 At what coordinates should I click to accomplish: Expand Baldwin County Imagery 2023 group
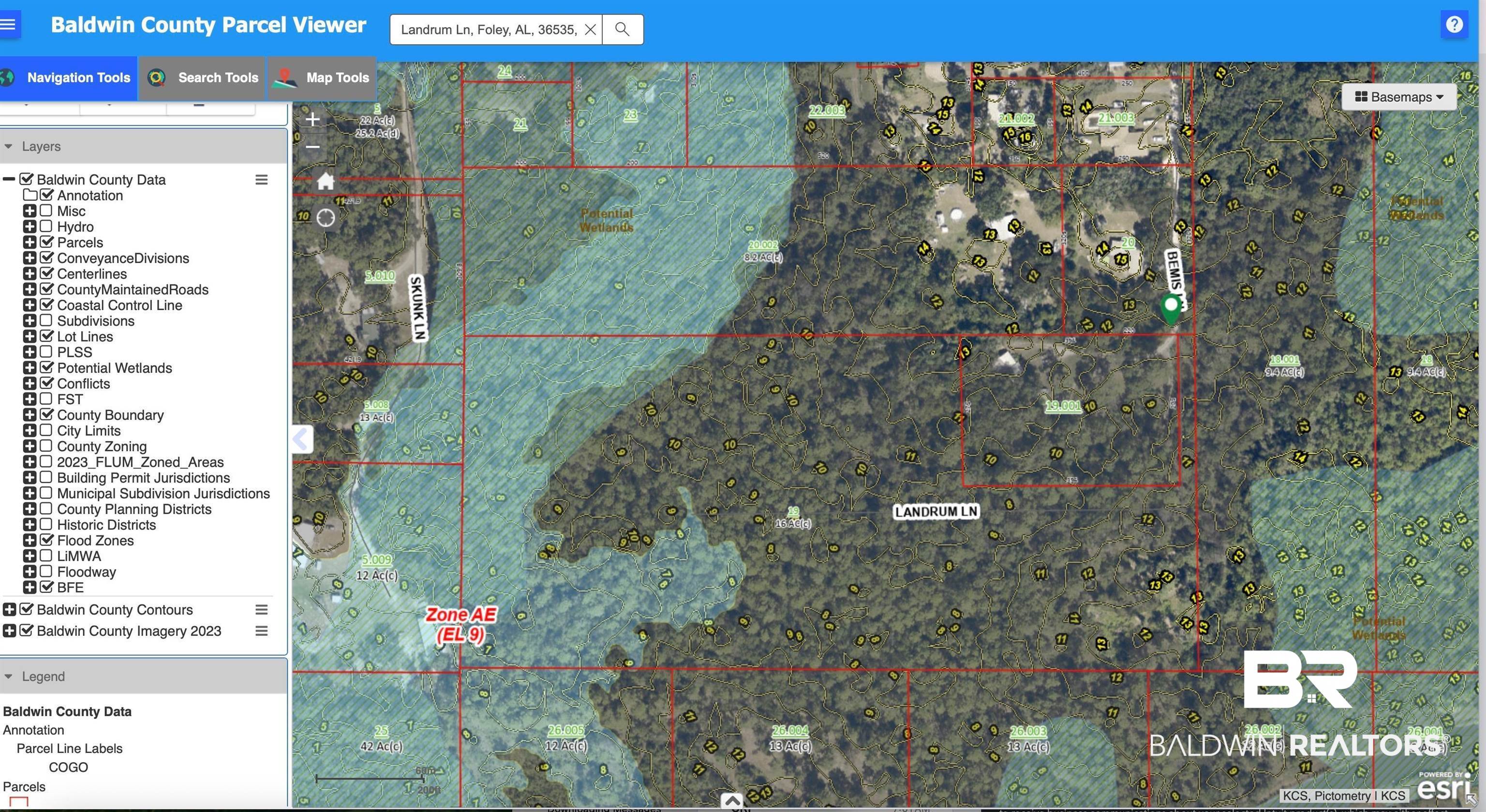pos(9,631)
